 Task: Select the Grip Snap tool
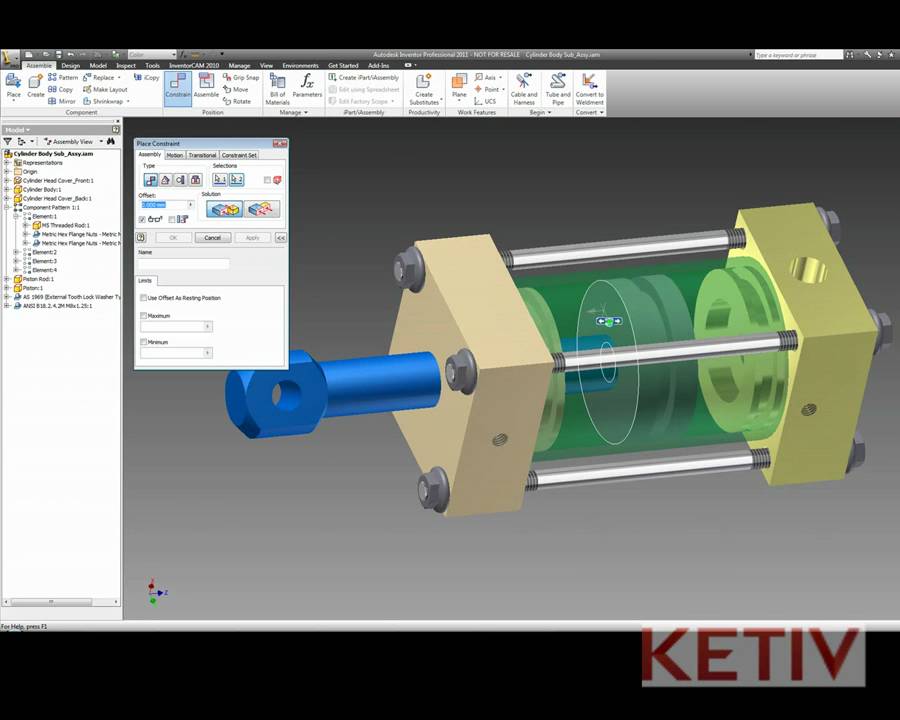click(241, 77)
